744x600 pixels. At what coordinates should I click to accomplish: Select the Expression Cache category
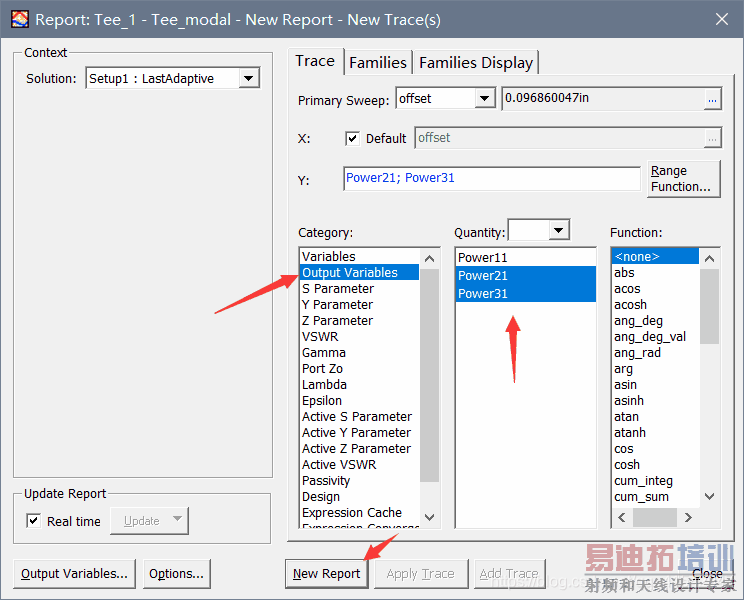(x=360, y=513)
